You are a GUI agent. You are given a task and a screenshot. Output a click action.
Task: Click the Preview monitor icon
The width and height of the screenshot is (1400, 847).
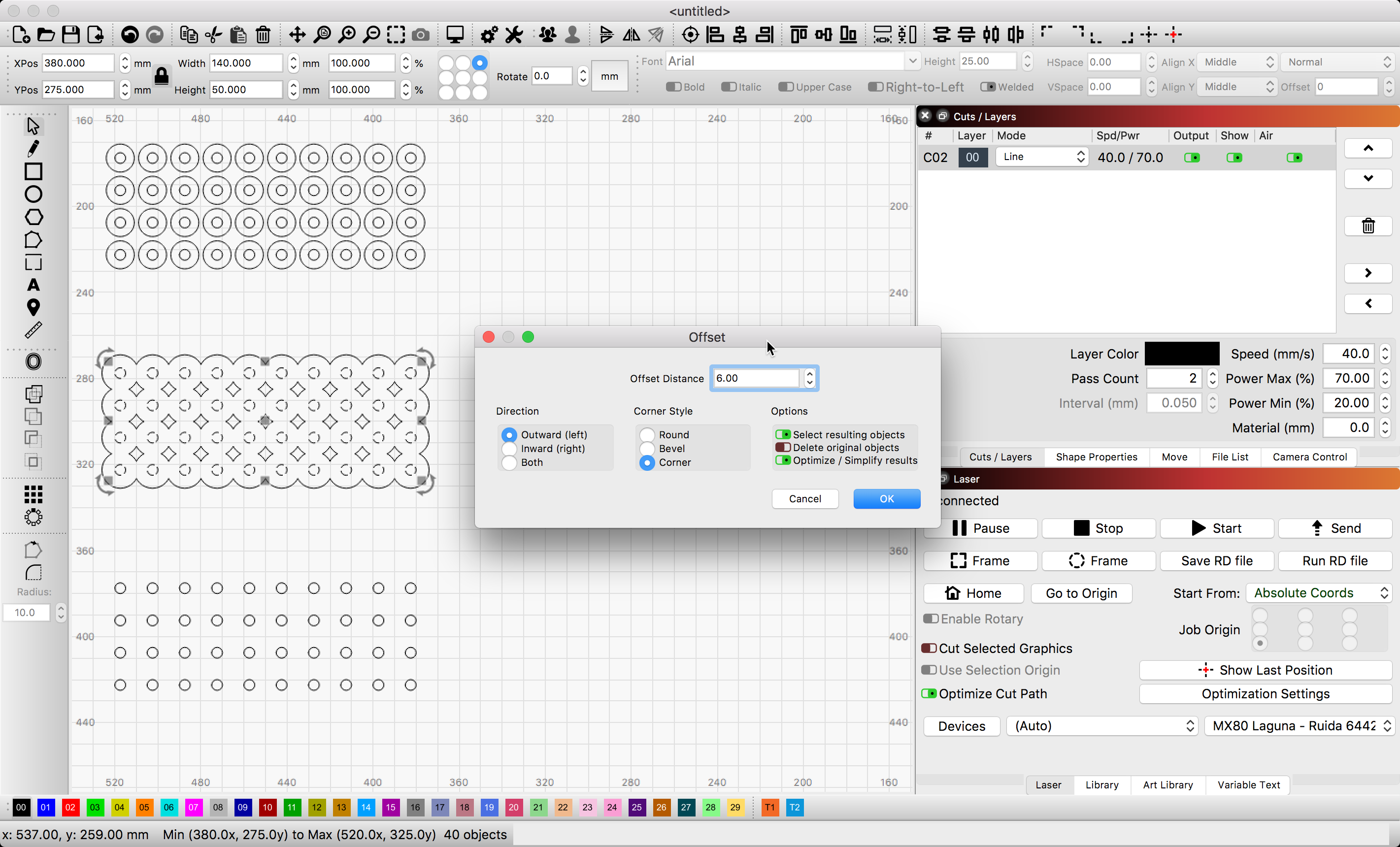[455, 34]
